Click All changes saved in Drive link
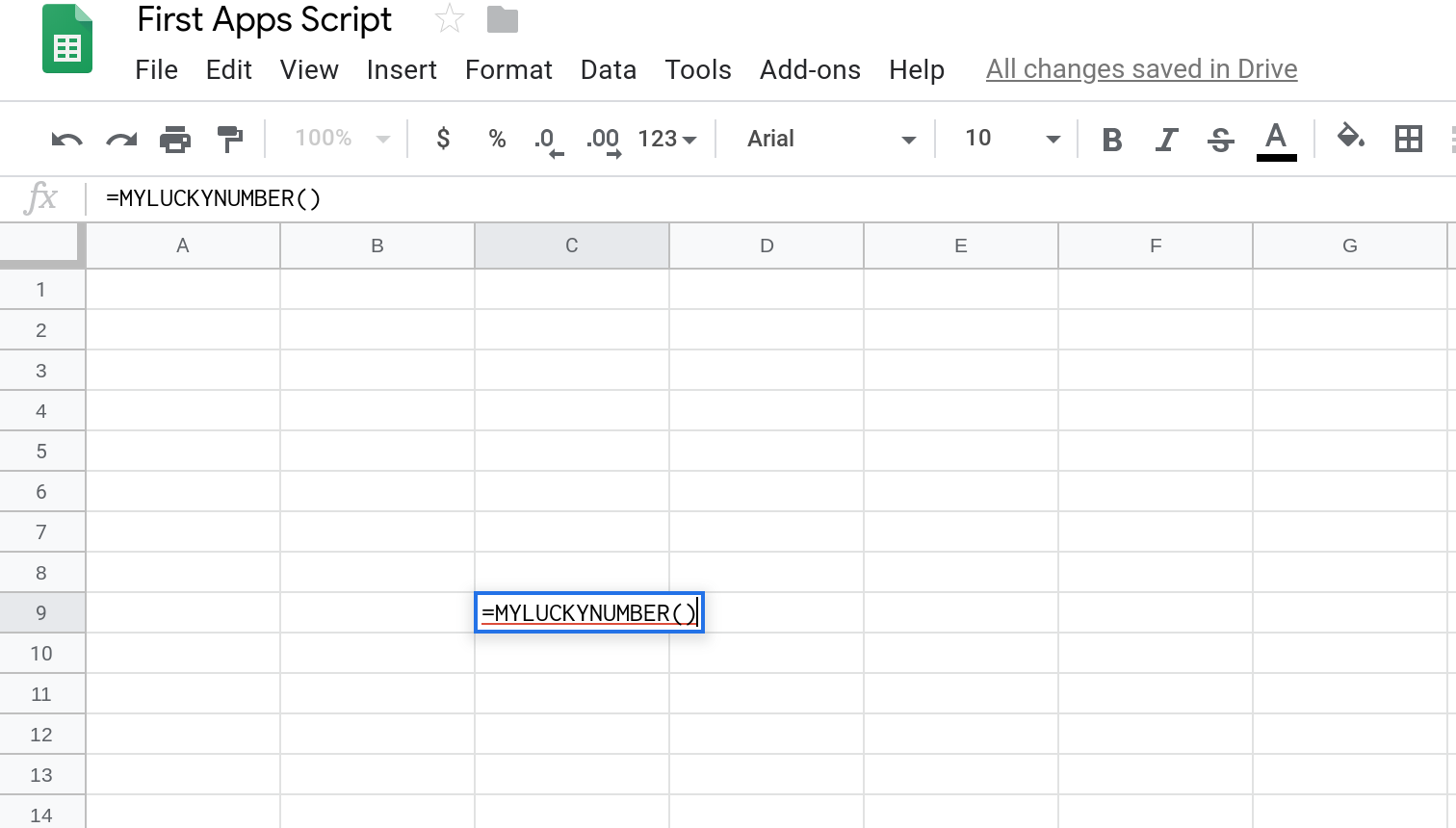This screenshot has width=1456, height=828. click(1142, 69)
